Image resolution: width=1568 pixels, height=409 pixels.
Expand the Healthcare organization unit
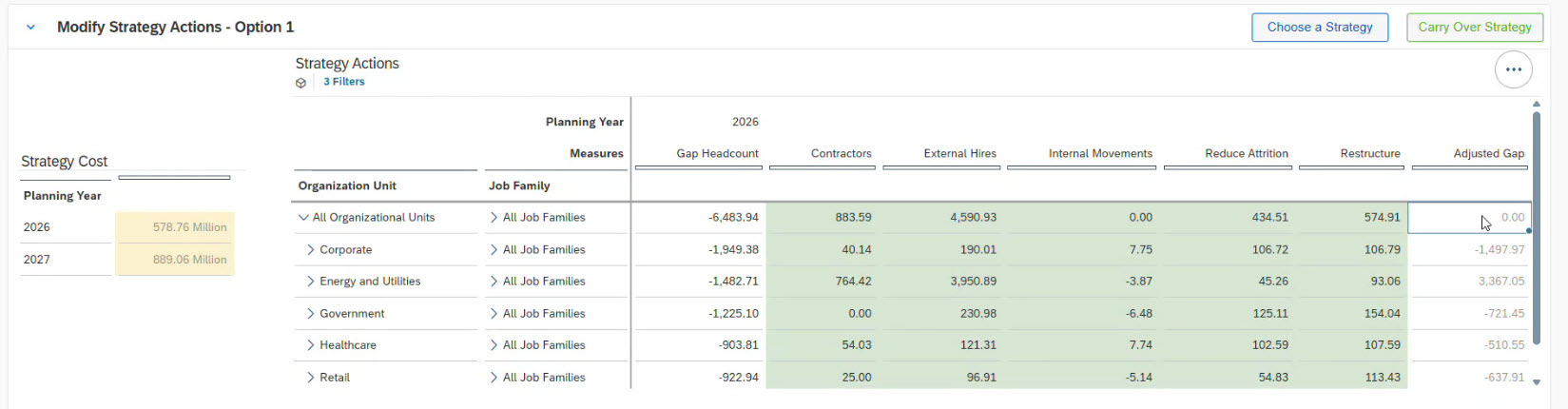tap(310, 345)
